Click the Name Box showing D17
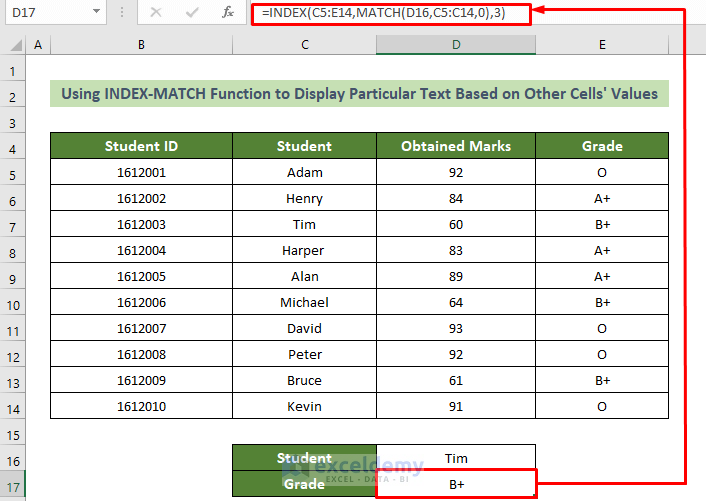706x501 pixels. coord(45,12)
